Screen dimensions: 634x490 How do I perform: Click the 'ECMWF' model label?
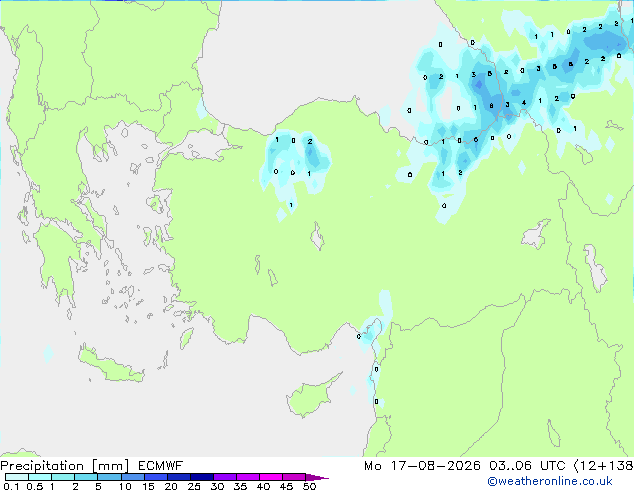tap(161, 466)
